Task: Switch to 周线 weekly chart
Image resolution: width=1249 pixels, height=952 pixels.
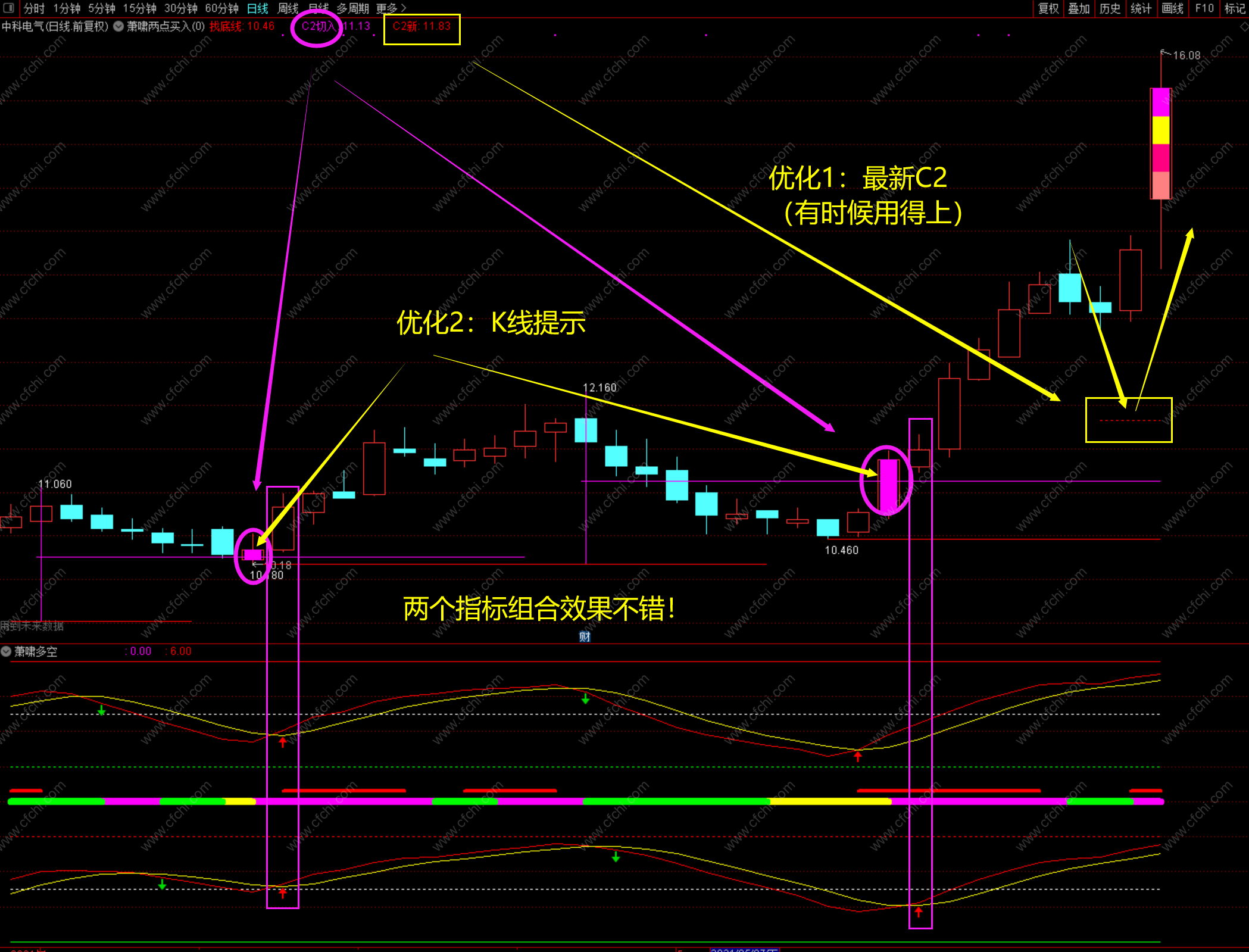Action: click(288, 8)
